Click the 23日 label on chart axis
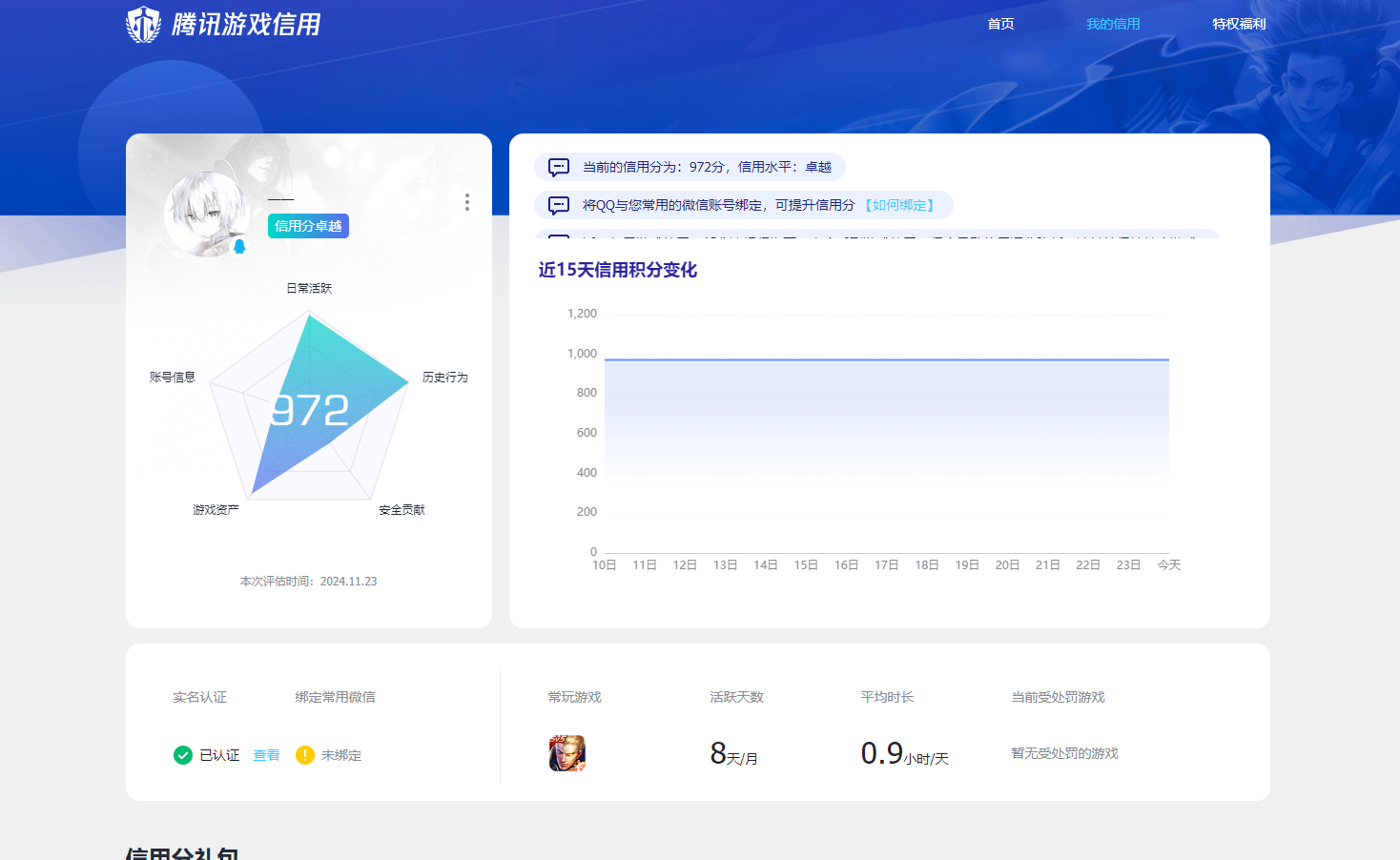 pyautogui.click(x=1129, y=565)
